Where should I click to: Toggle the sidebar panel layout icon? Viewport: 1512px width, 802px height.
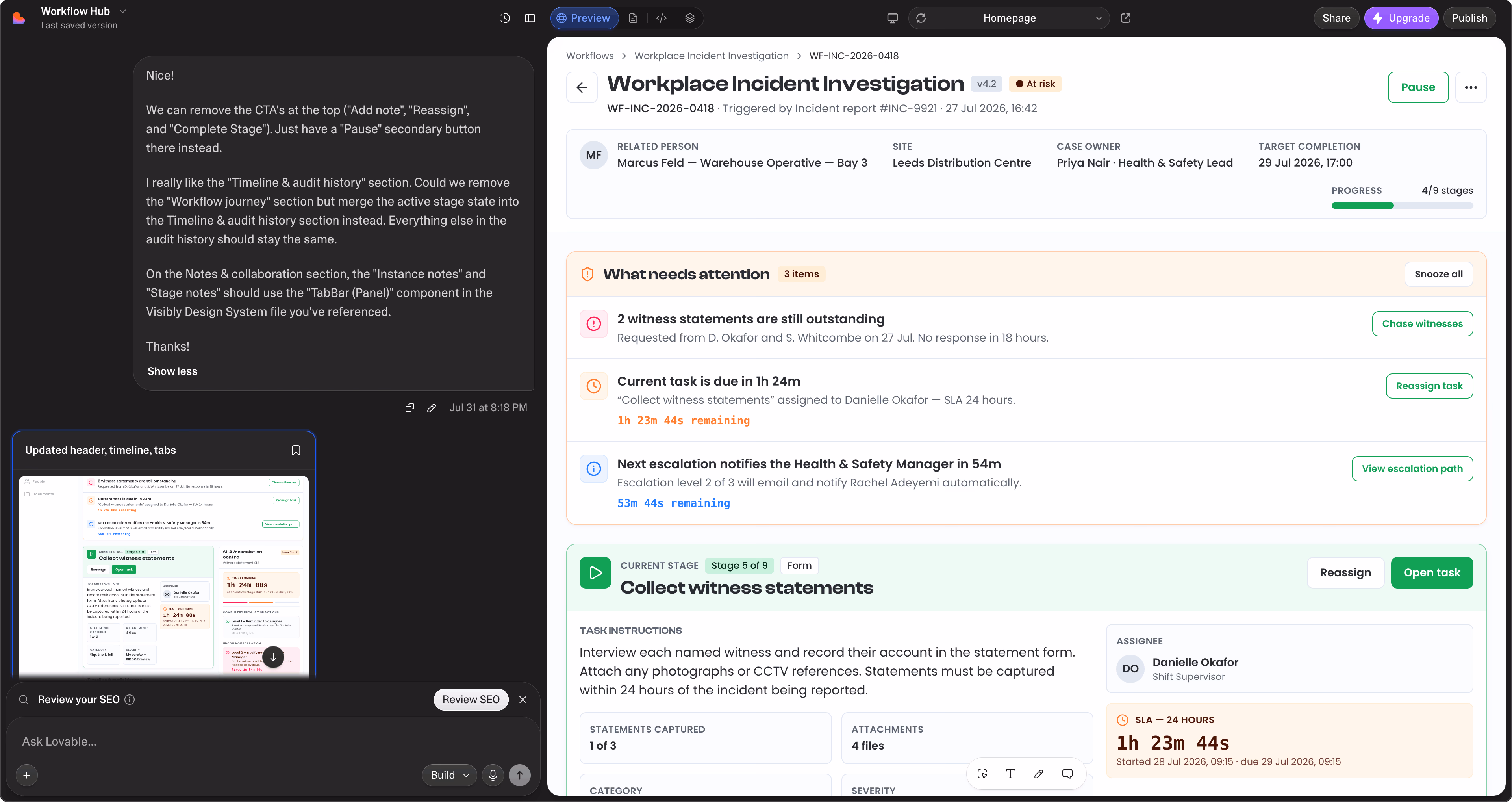[x=530, y=18]
